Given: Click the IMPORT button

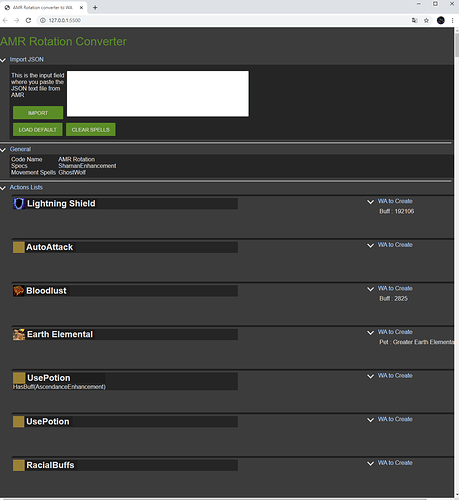Looking at the screenshot, I should point(38,113).
